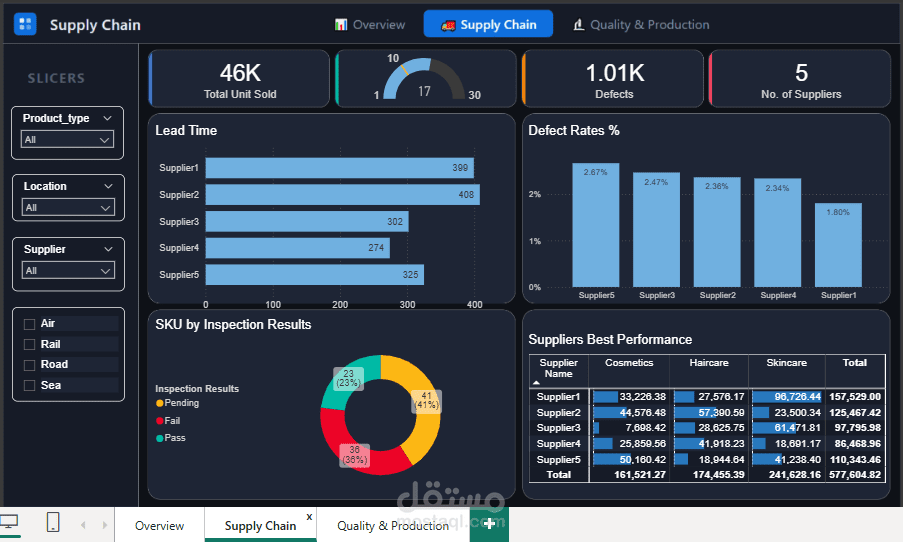The width and height of the screenshot is (903, 542).
Task: Click Supplier5 Cosmetics value 50,160.42
Action: 629,460
